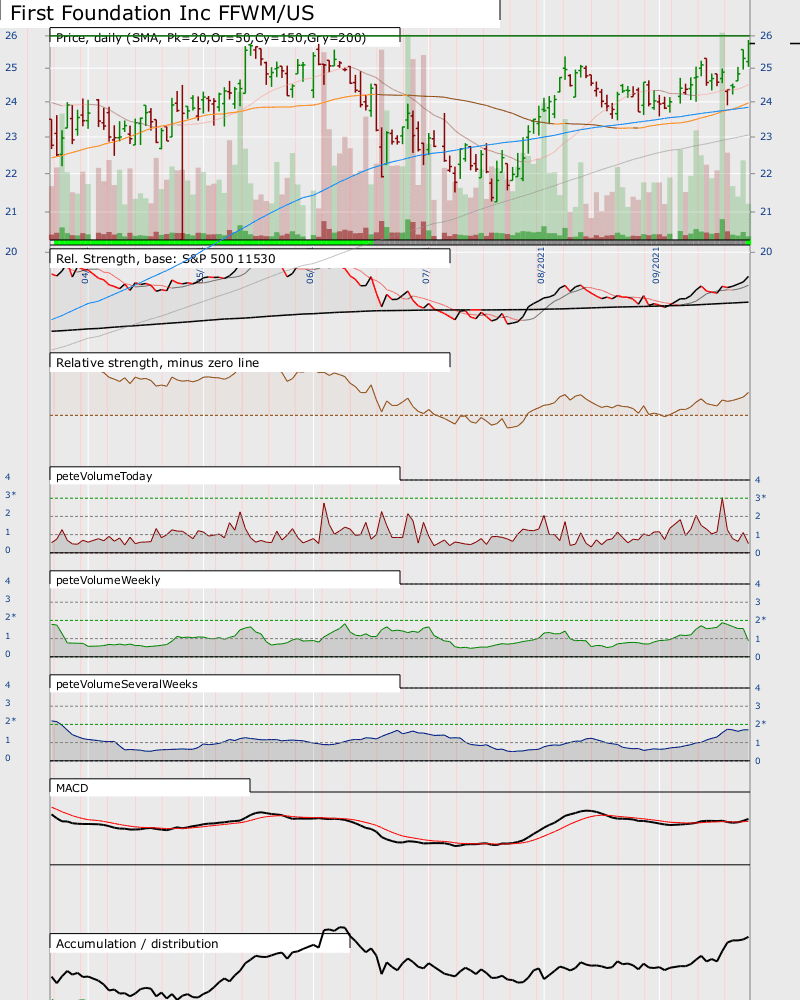The height and width of the screenshot is (1000, 800).
Task: Click the 24 price label on right axis
Action: [766, 101]
